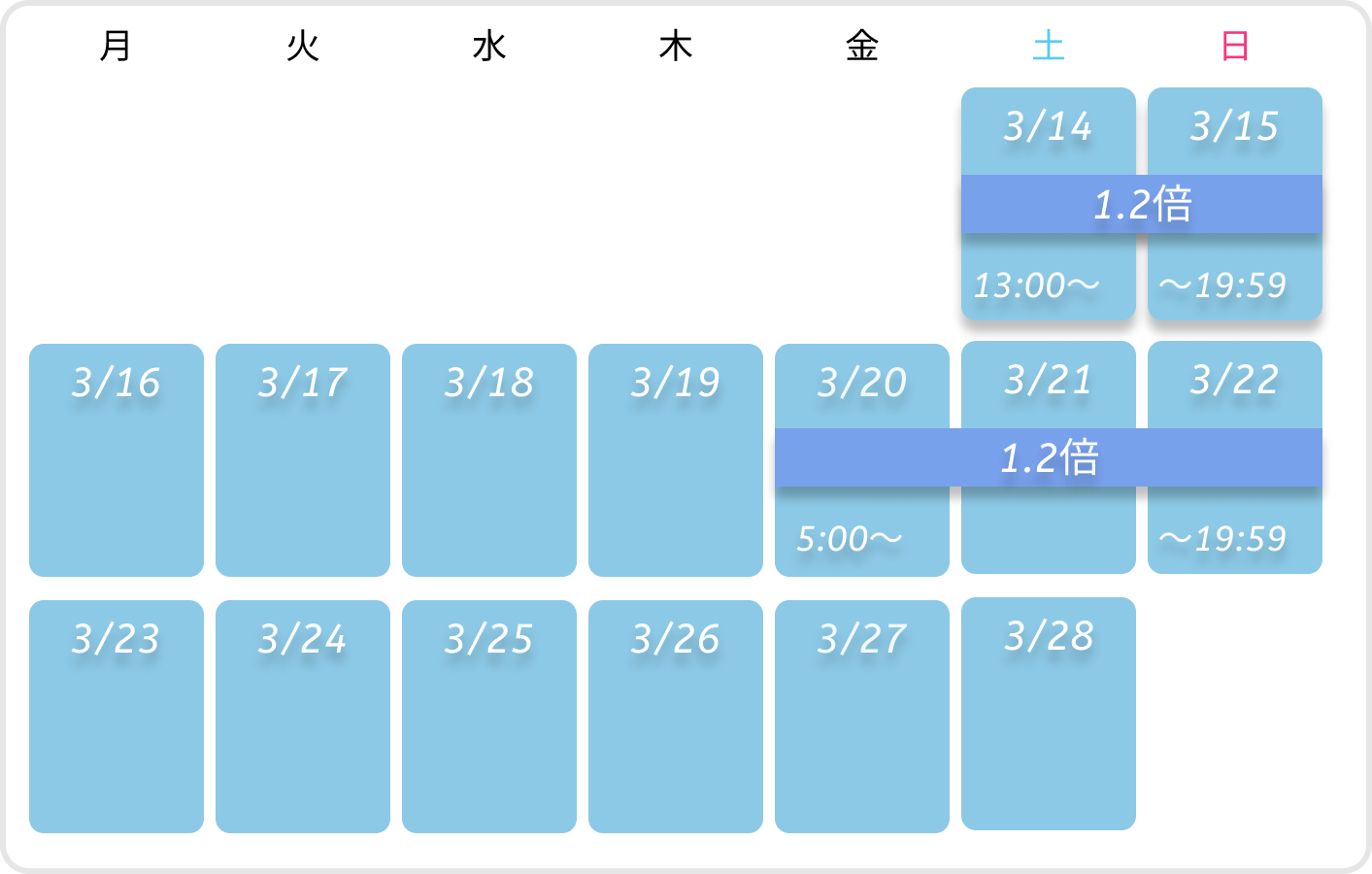The image size is (1372, 874).
Task: Click the 土 Saturday column header
Action: point(1049,46)
